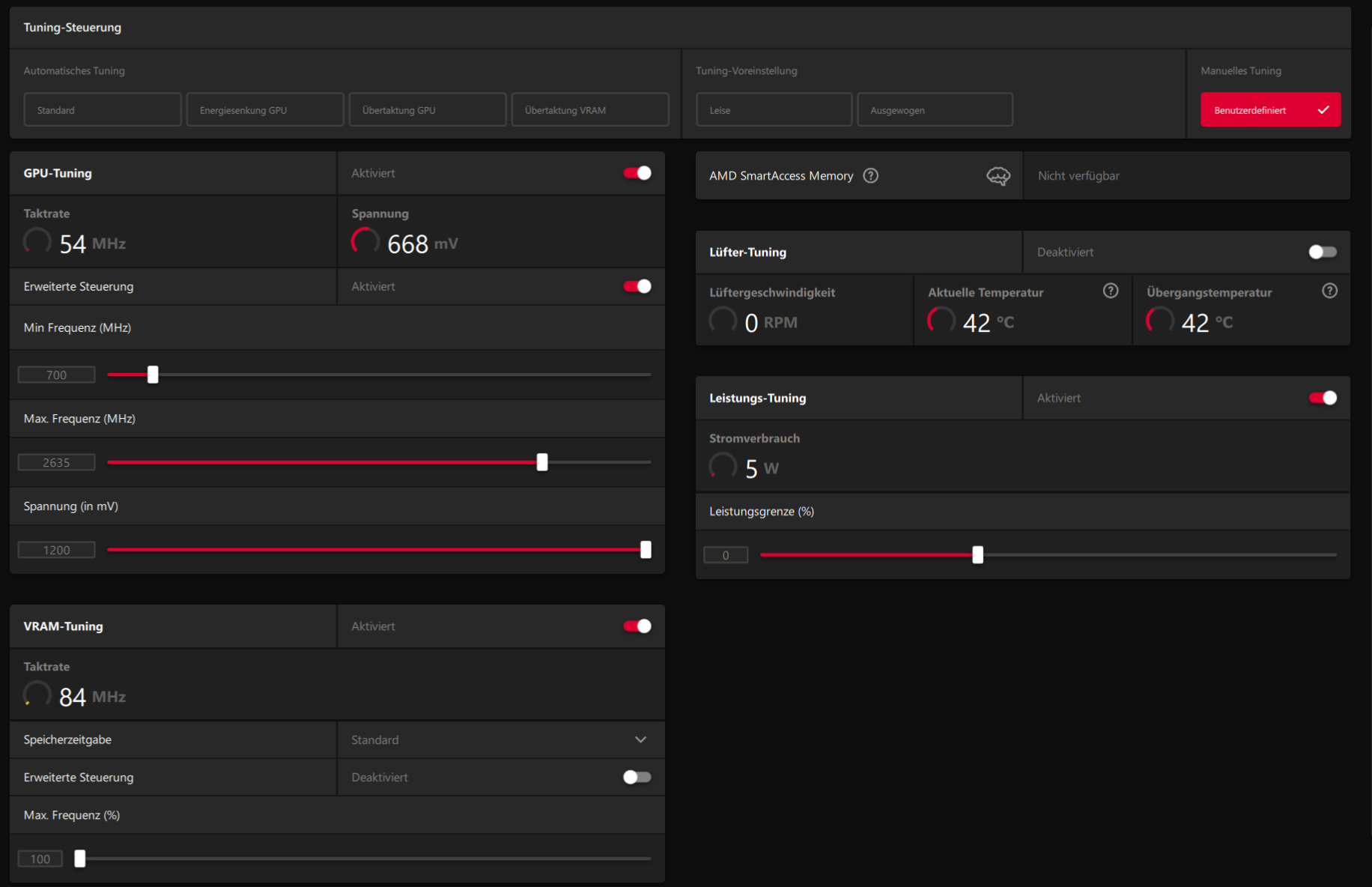
Task: Click the GPU Spannung gauge icon
Action: tap(365, 241)
